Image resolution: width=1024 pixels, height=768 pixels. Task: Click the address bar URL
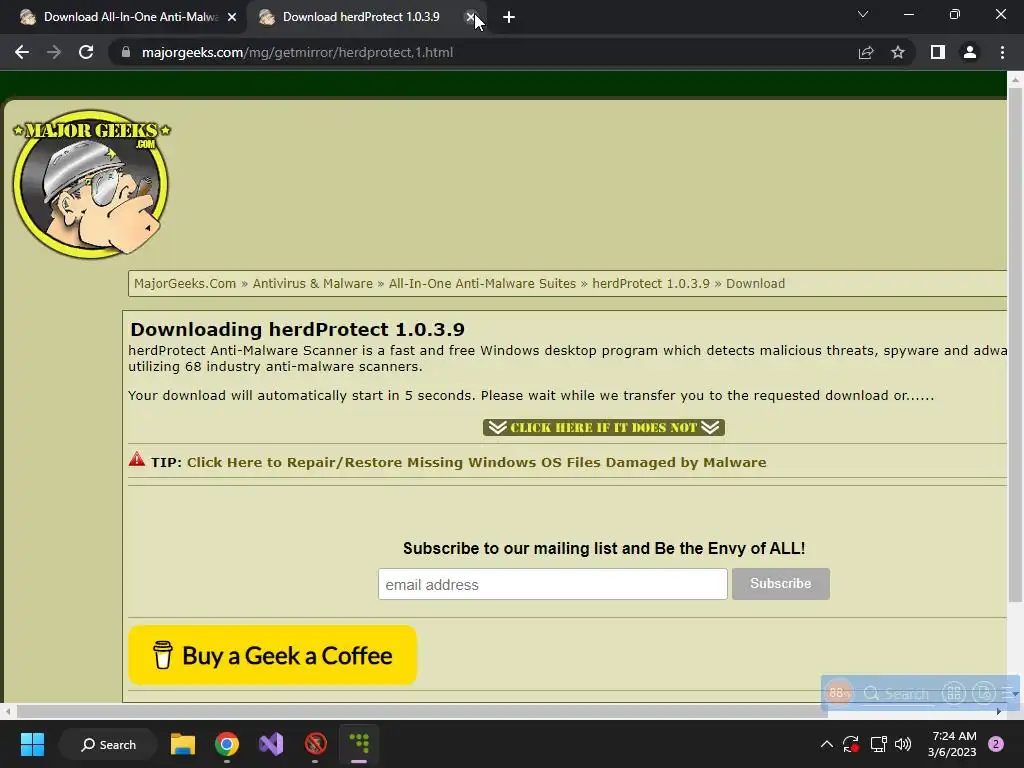297,52
